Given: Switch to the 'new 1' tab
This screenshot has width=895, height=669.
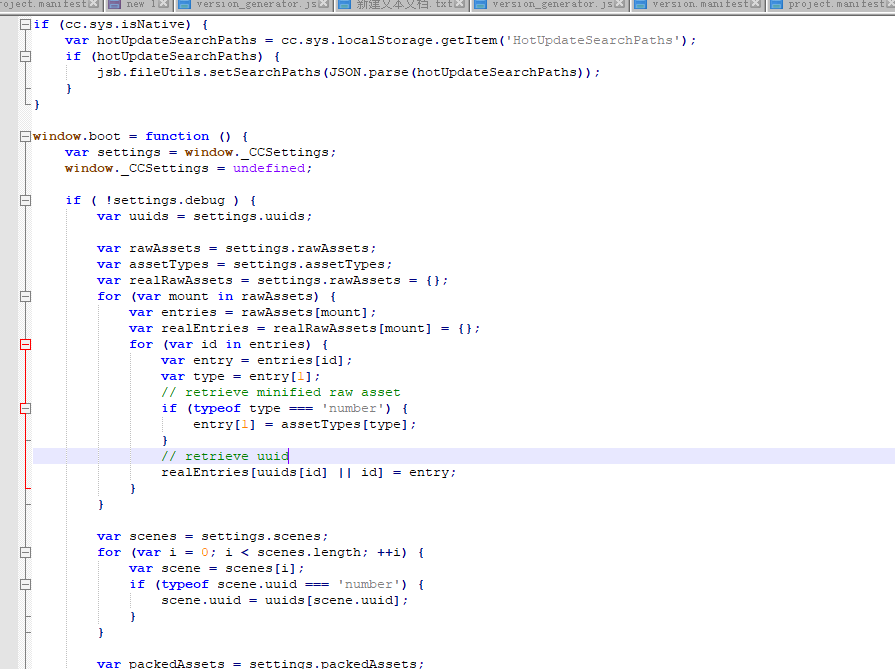Looking at the screenshot, I should click(x=140, y=4).
